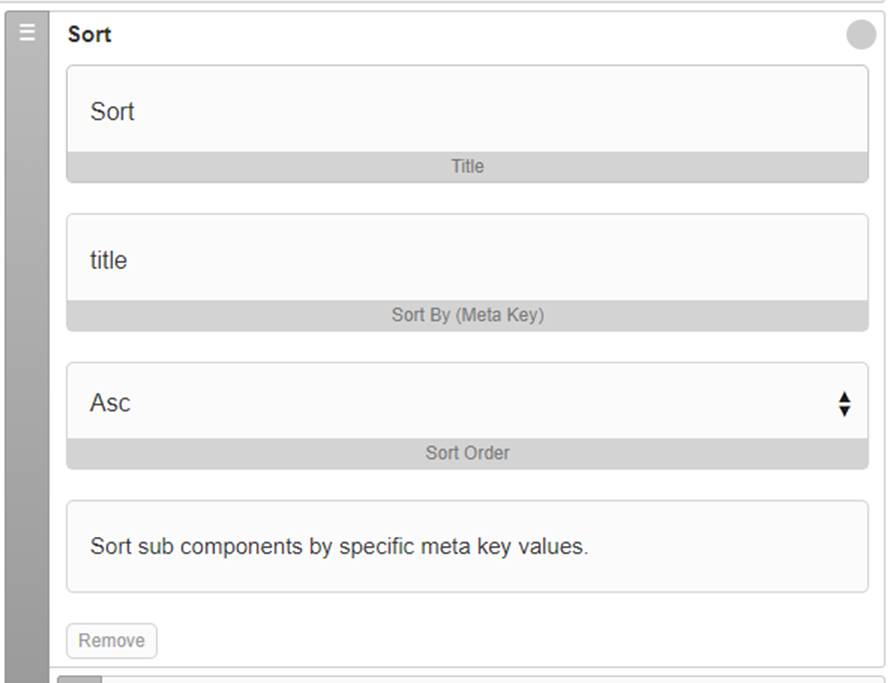
Task: Click empty space right of Remove button
Action: [x=514, y=641]
